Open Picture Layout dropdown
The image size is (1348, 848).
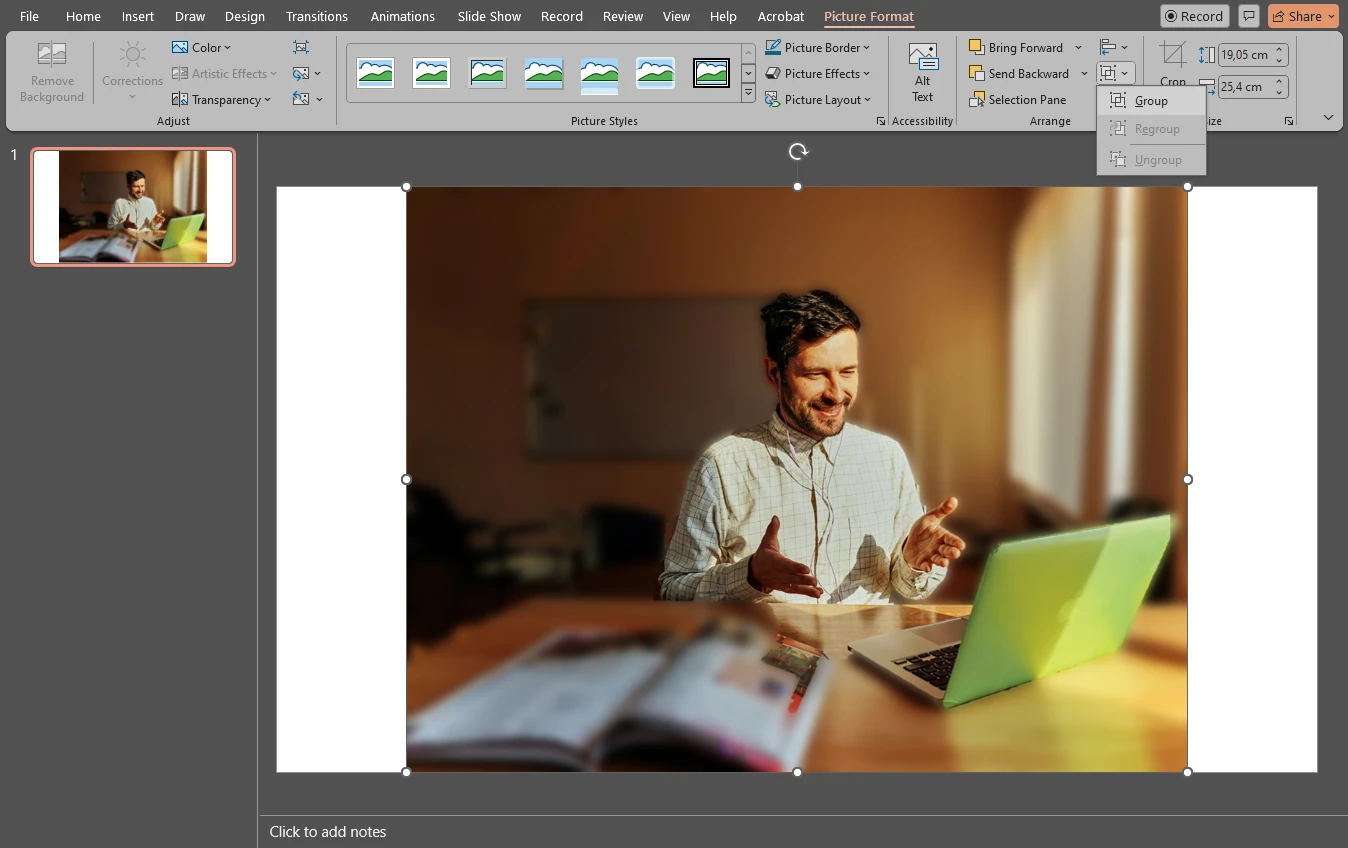[x=817, y=99]
